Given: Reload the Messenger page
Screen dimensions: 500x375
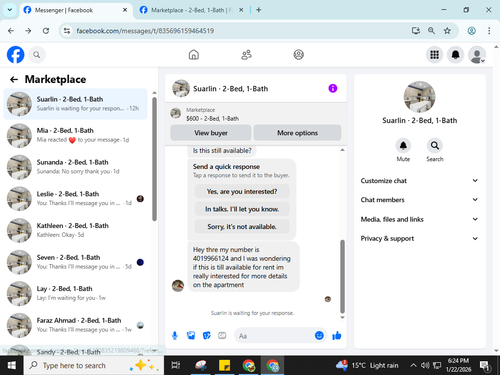Looking at the screenshot, I should pos(46,31).
